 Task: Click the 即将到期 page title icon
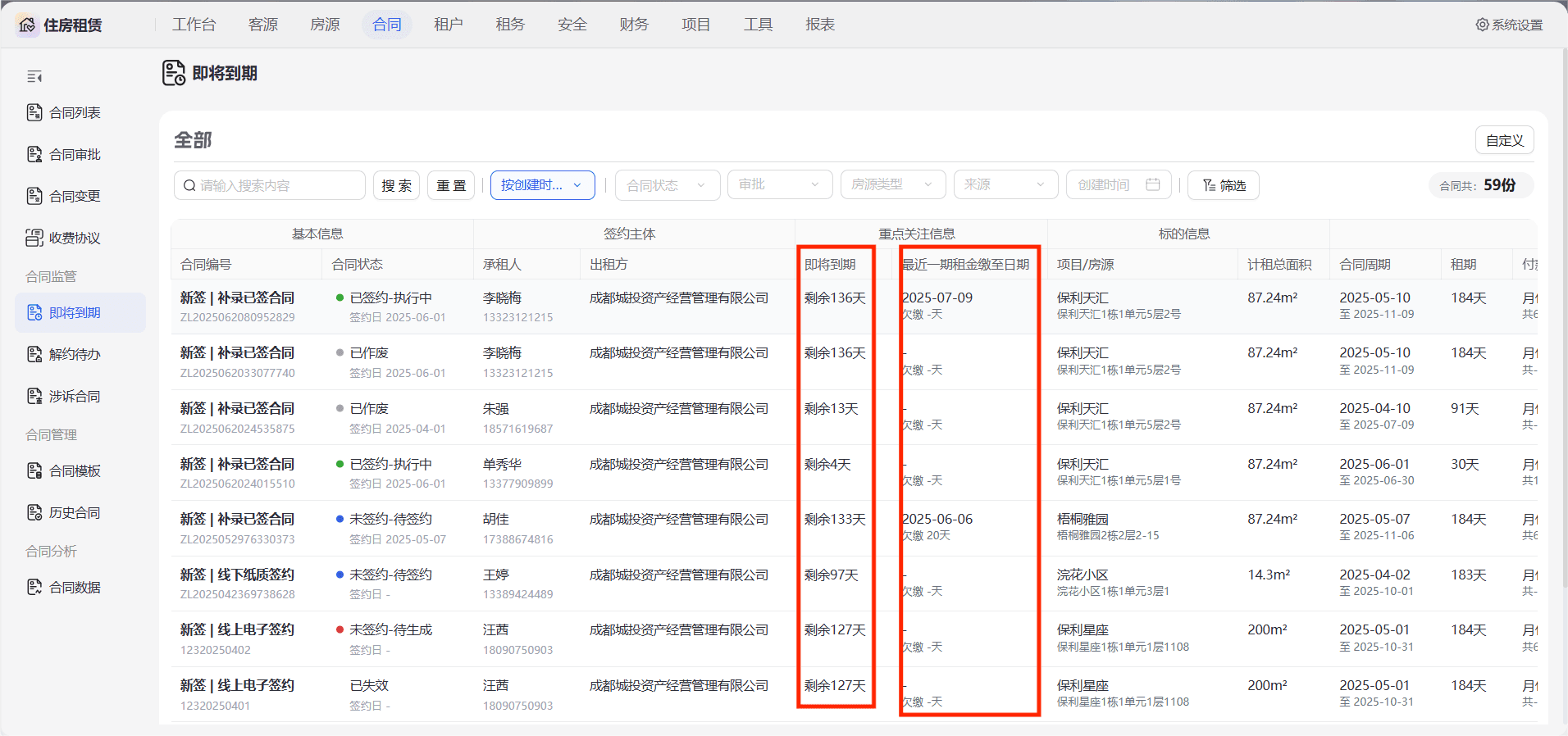click(x=174, y=73)
